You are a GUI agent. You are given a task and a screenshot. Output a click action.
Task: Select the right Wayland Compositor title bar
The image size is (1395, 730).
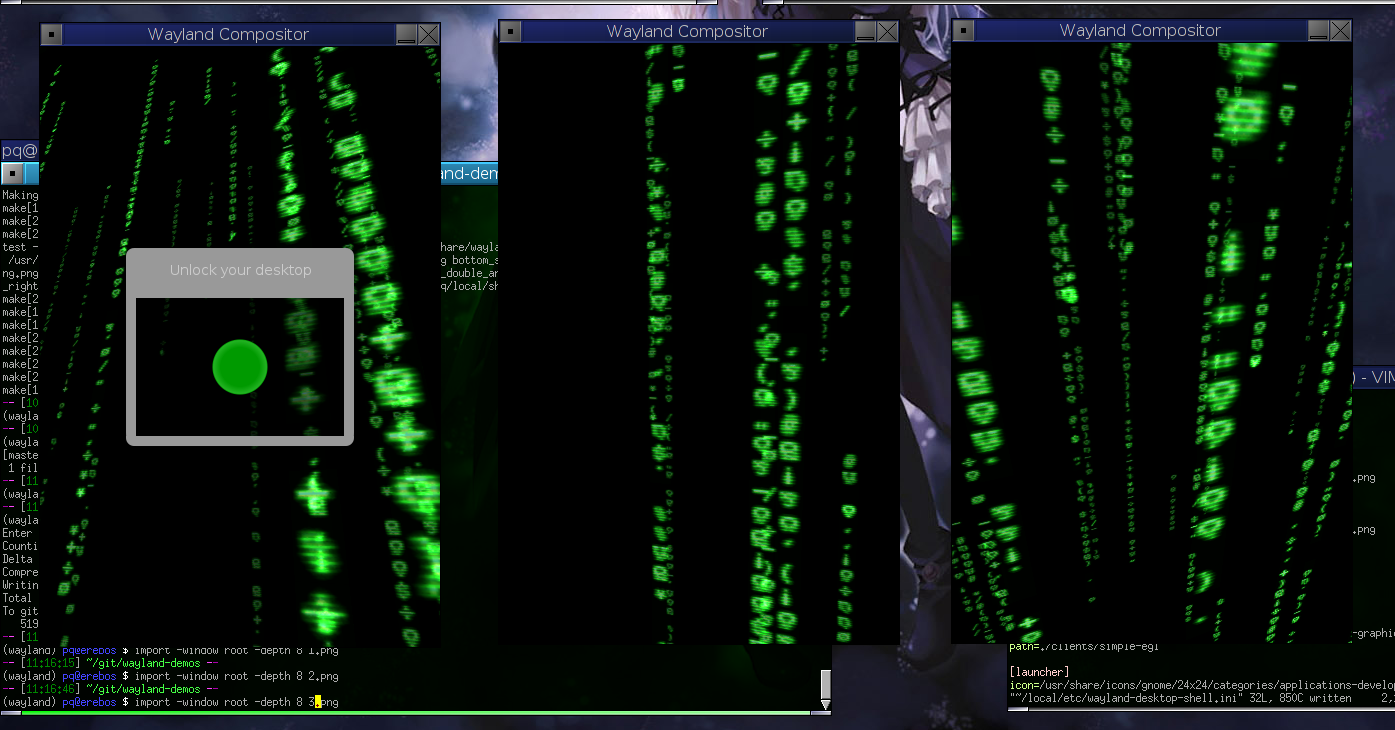[x=1140, y=31]
